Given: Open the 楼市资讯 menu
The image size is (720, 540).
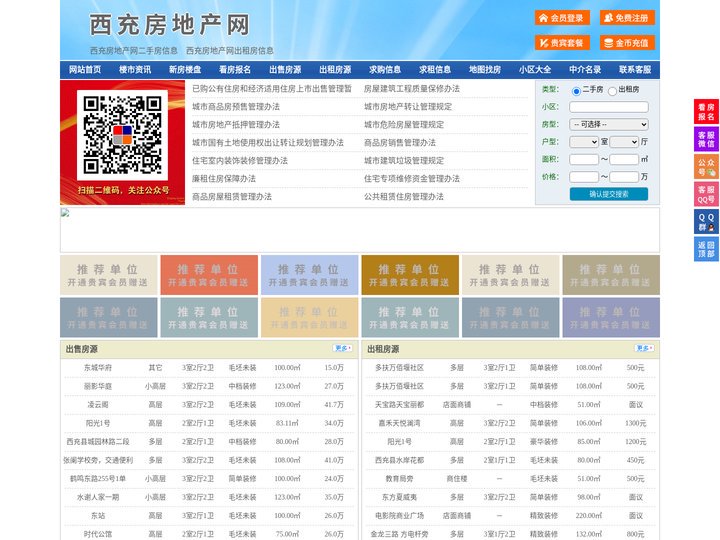Looking at the screenshot, I should click(135, 70).
